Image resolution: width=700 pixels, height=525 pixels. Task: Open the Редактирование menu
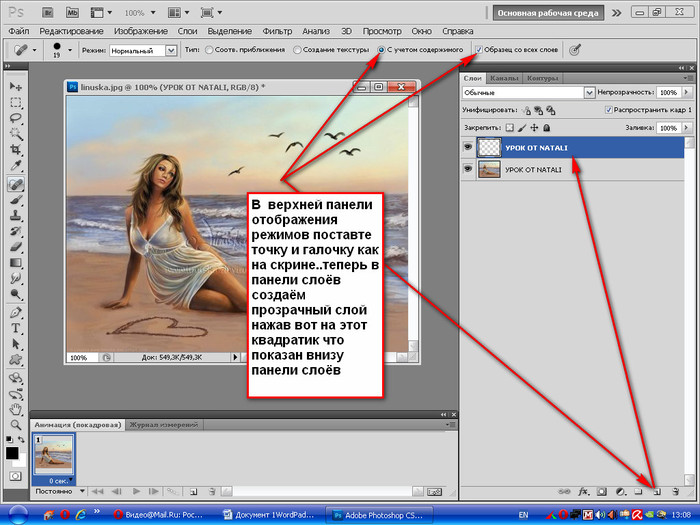pyautogui.click(x=71, y=31)
